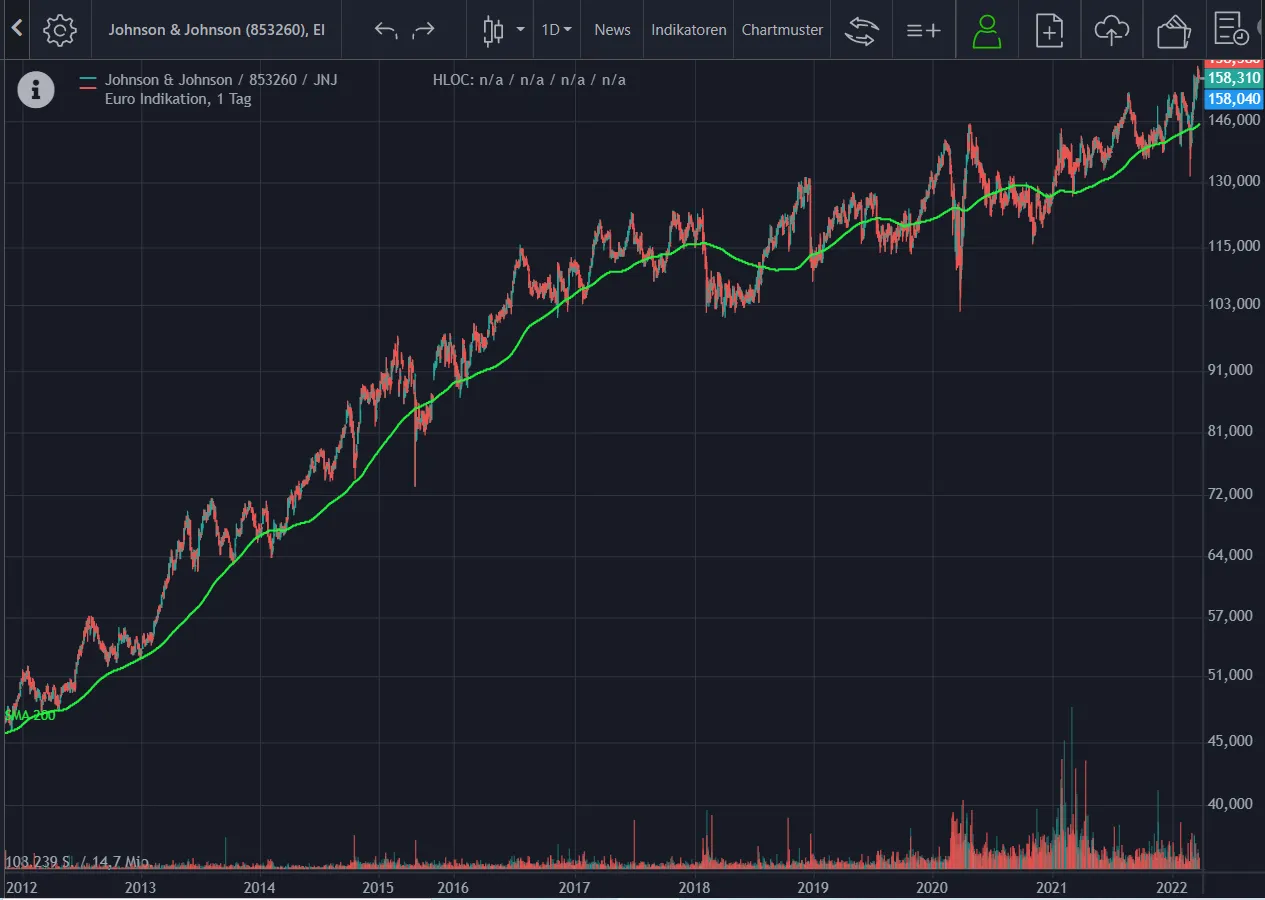Screen dimensions: 1265x900
Task: Open the News menu
Action: pyautogui.click(x=612, y=30)
